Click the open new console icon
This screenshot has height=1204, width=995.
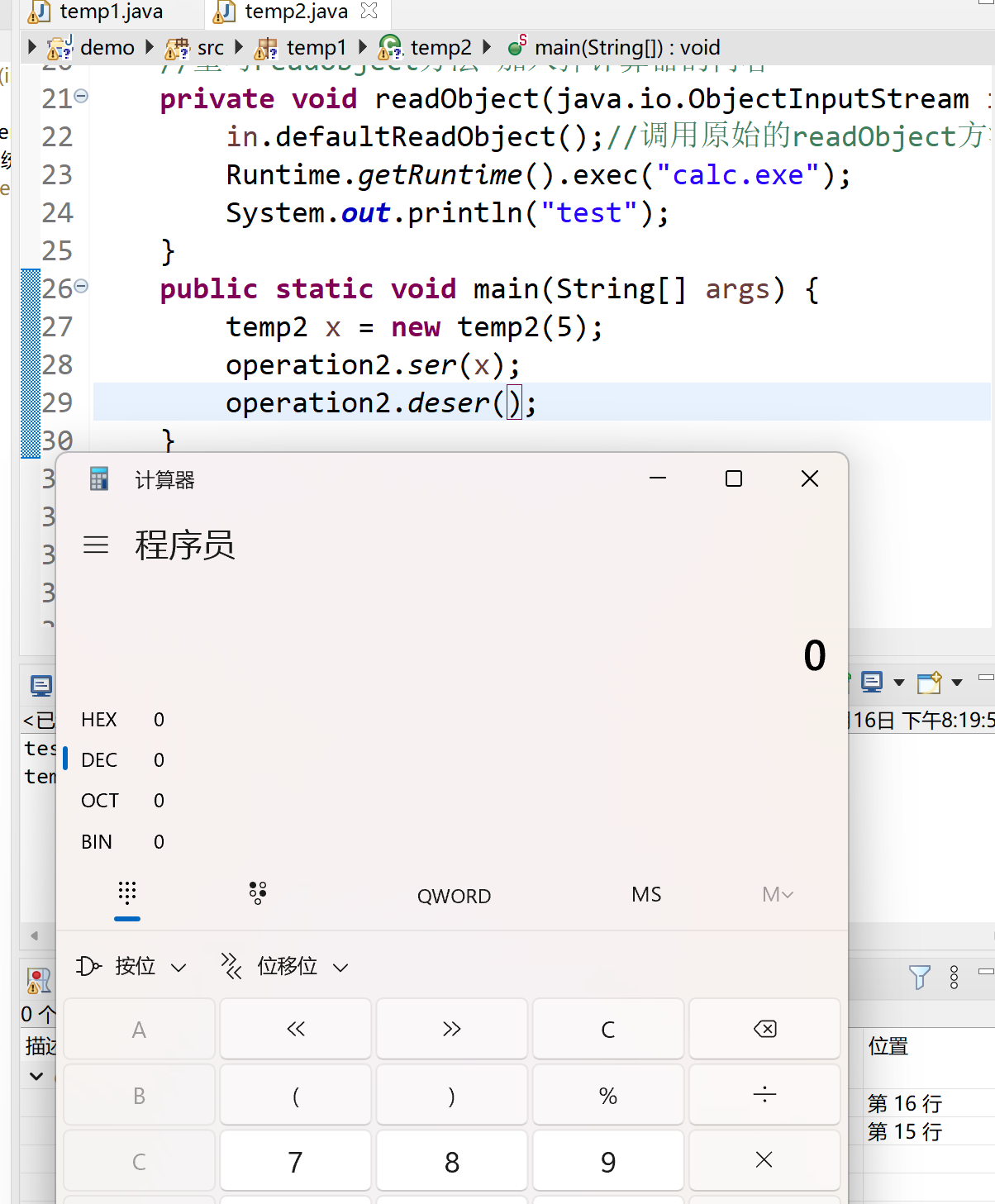click(929, 683)
